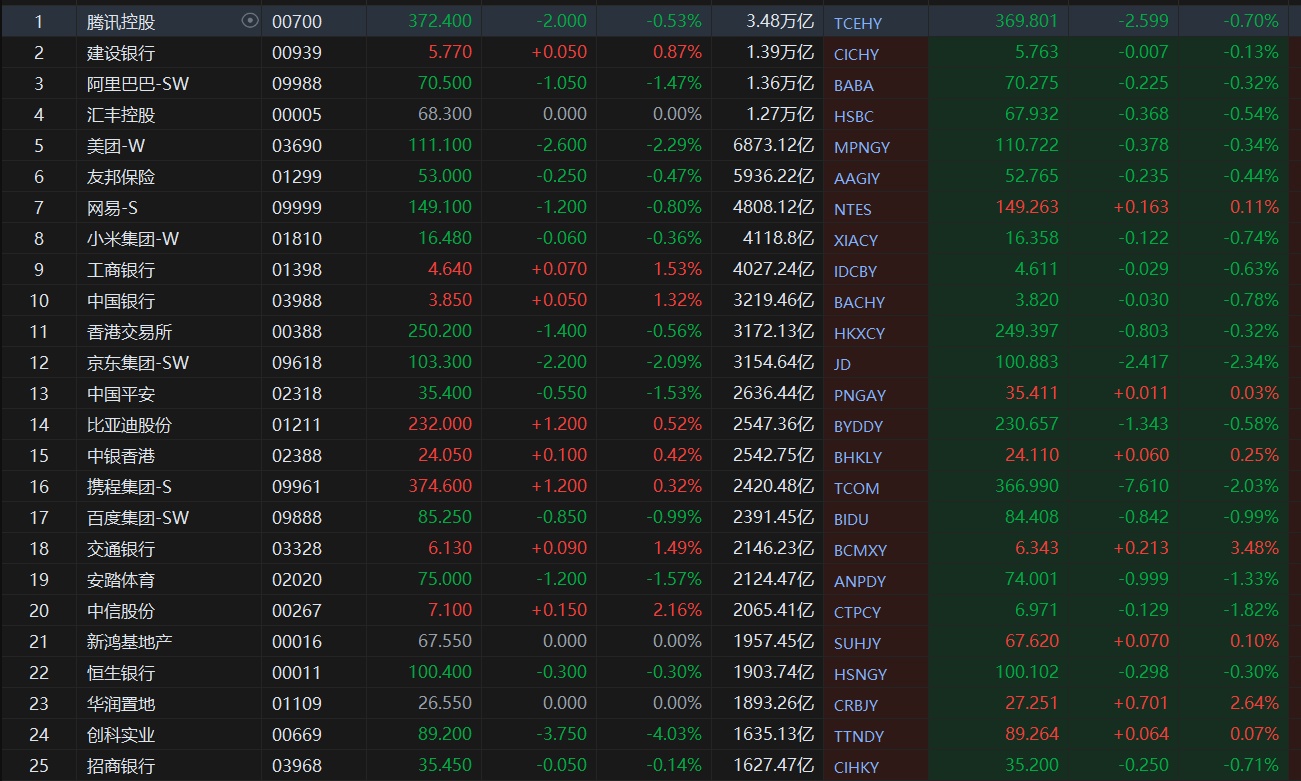Select 中银香港 stock name
This screenshot has width=1301, height=781.
[121, 456]
